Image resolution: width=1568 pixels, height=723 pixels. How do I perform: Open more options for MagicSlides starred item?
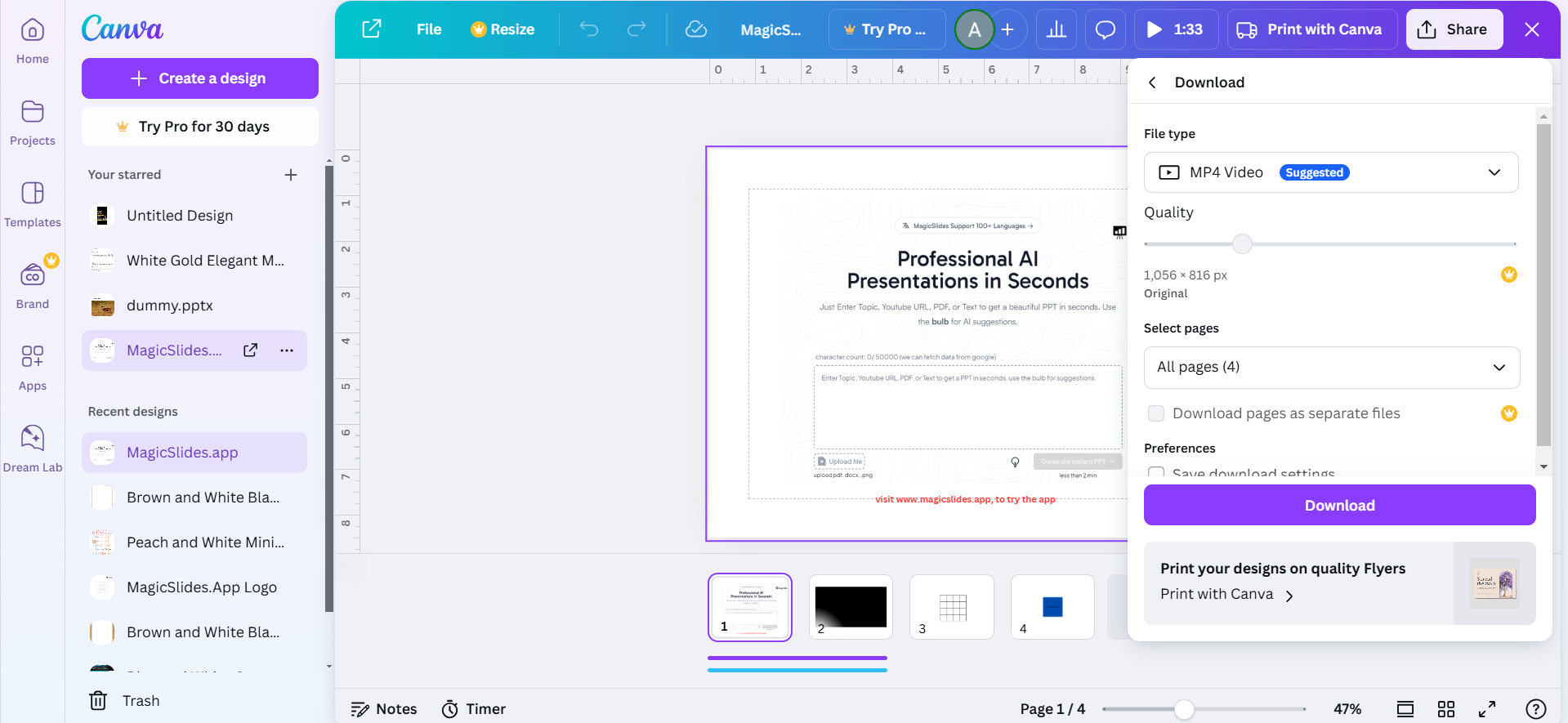click(287, 350)
